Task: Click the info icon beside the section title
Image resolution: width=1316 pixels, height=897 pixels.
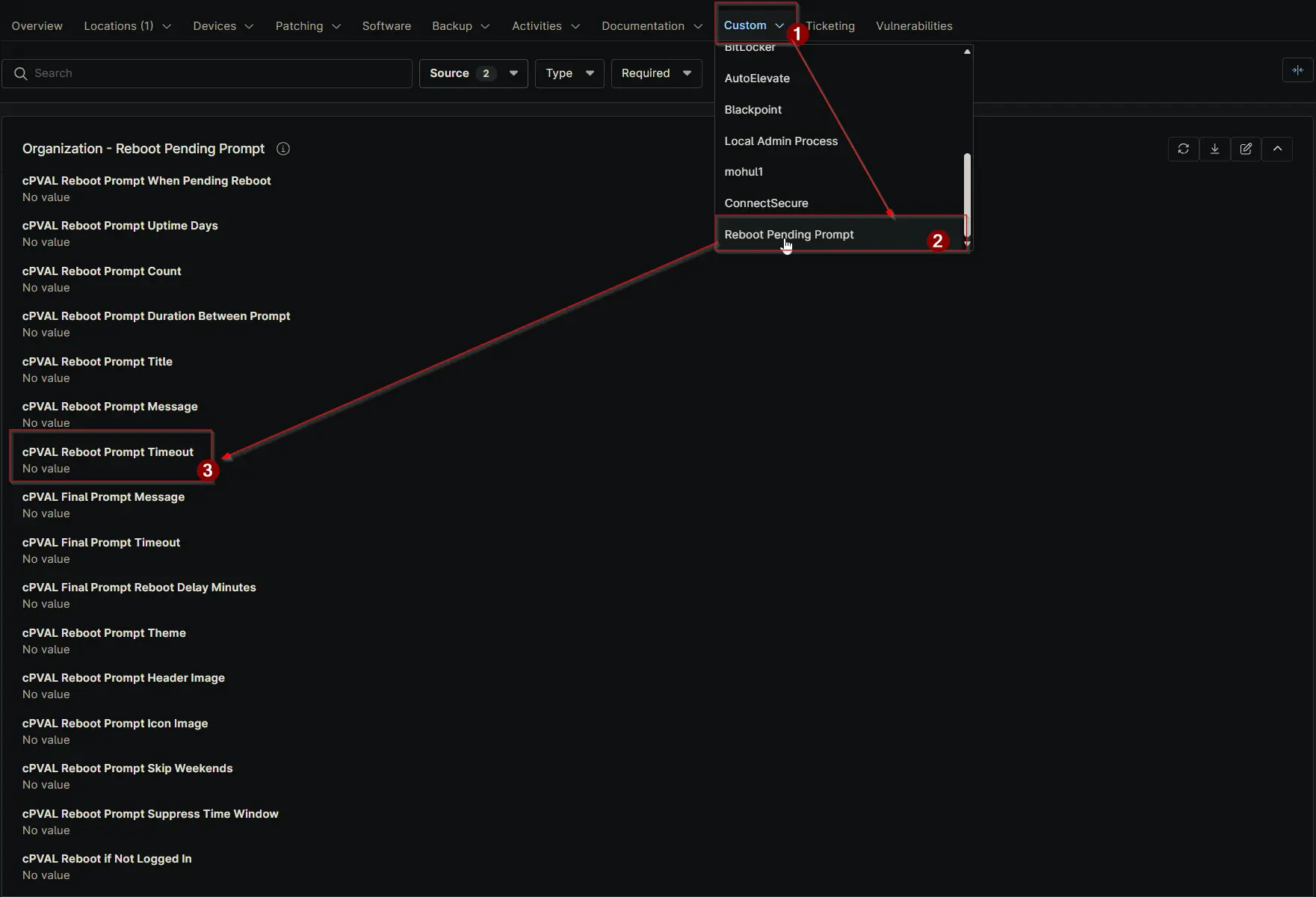Action: coord(283,149)
